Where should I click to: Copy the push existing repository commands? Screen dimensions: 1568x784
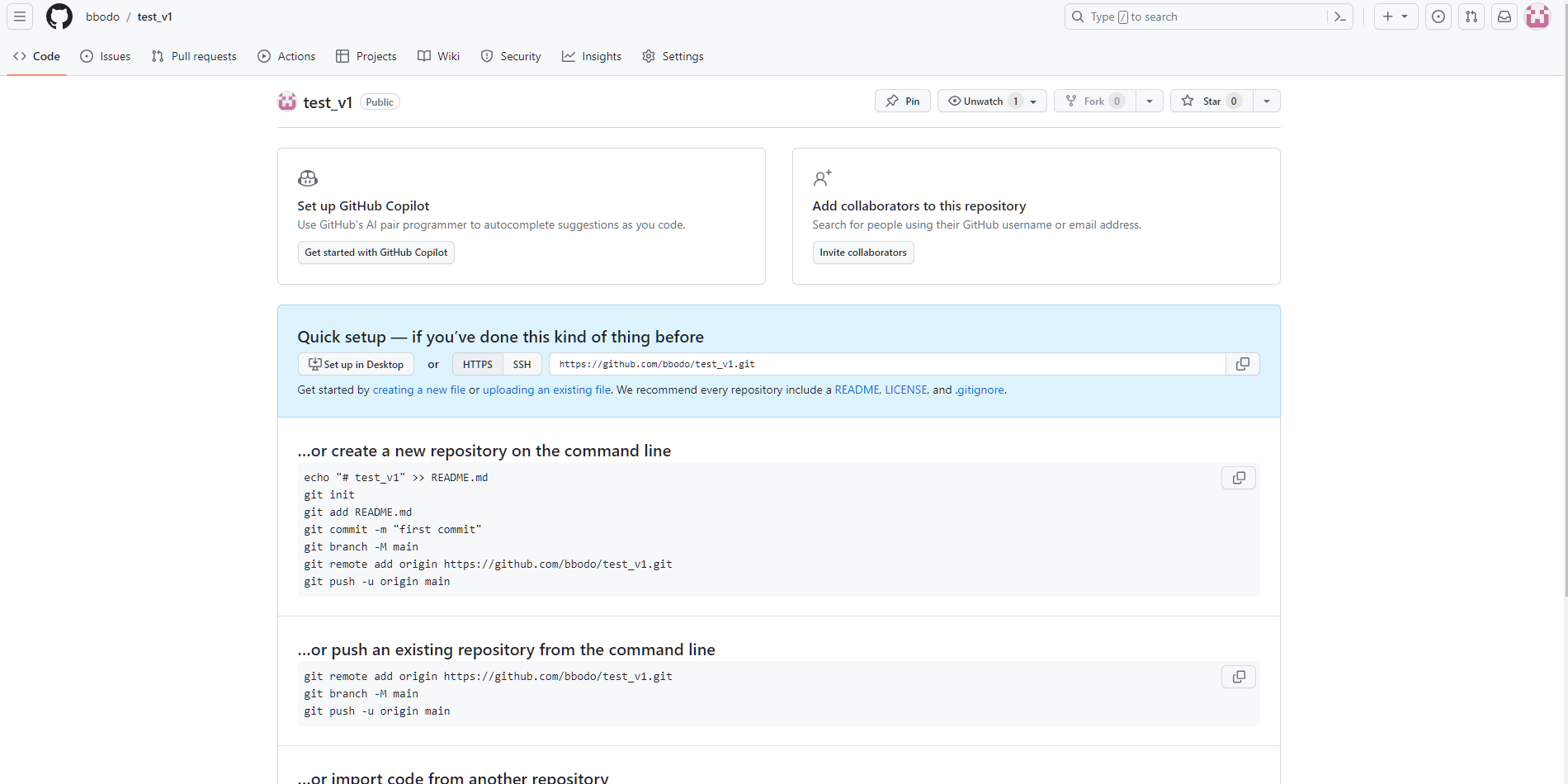tap(1239, 677)
